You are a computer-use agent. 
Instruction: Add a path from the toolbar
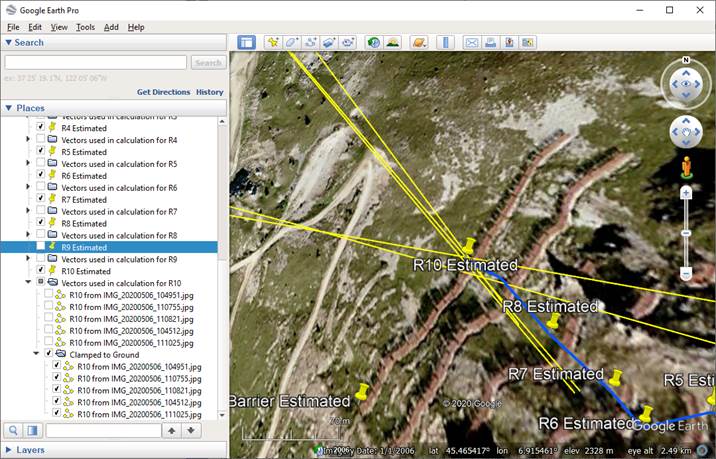click(x=311, y=42)
